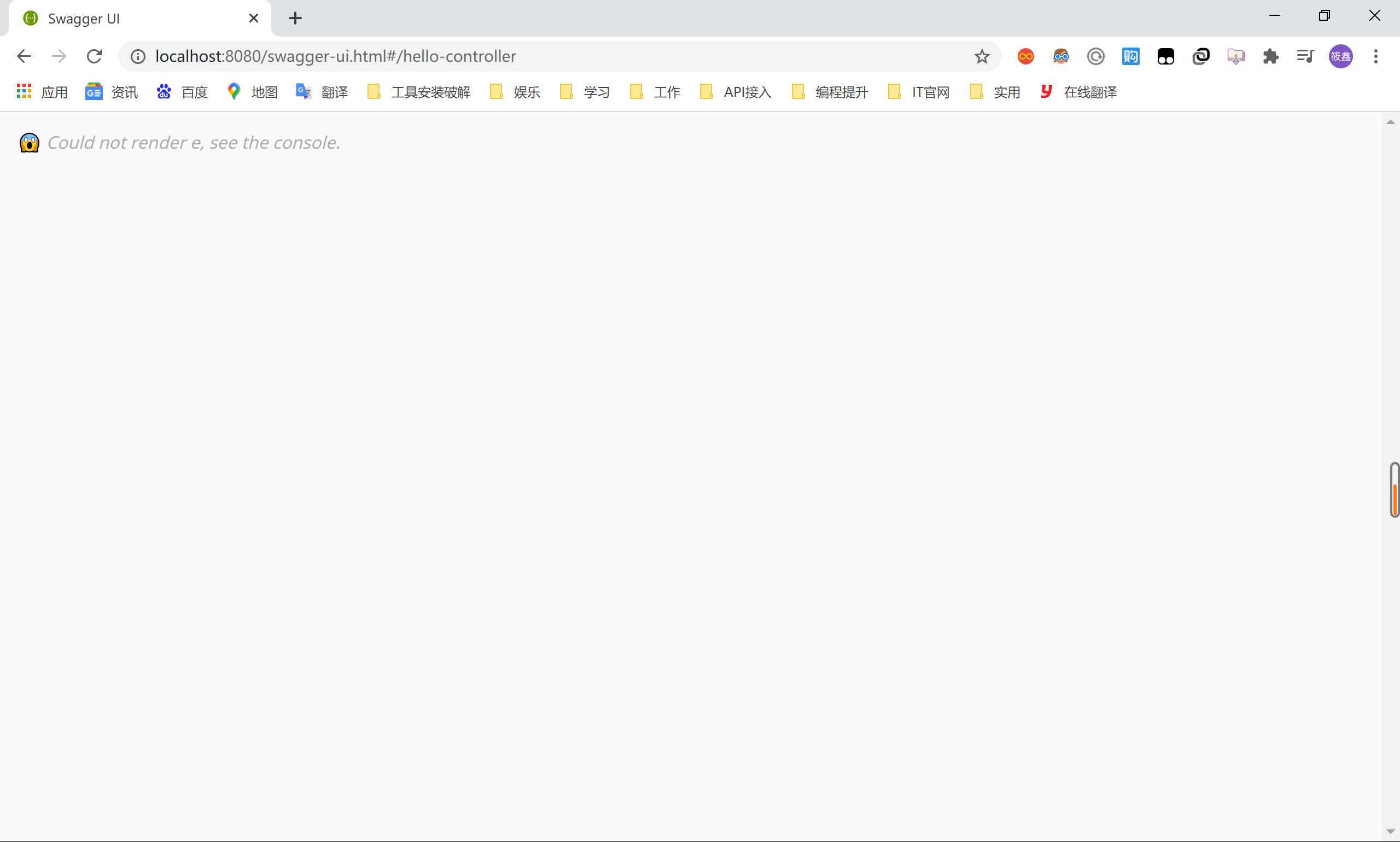View site information icon in address bar
This screenshot has height=842, width=1400.
[x=138, y=56]
